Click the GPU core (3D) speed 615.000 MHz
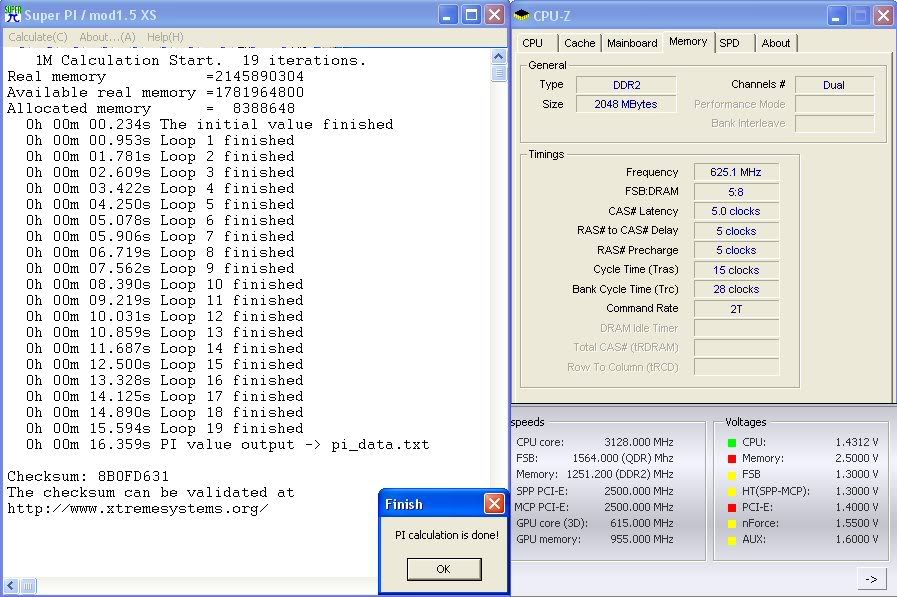897x597 pixels. (x=642, y=523)
